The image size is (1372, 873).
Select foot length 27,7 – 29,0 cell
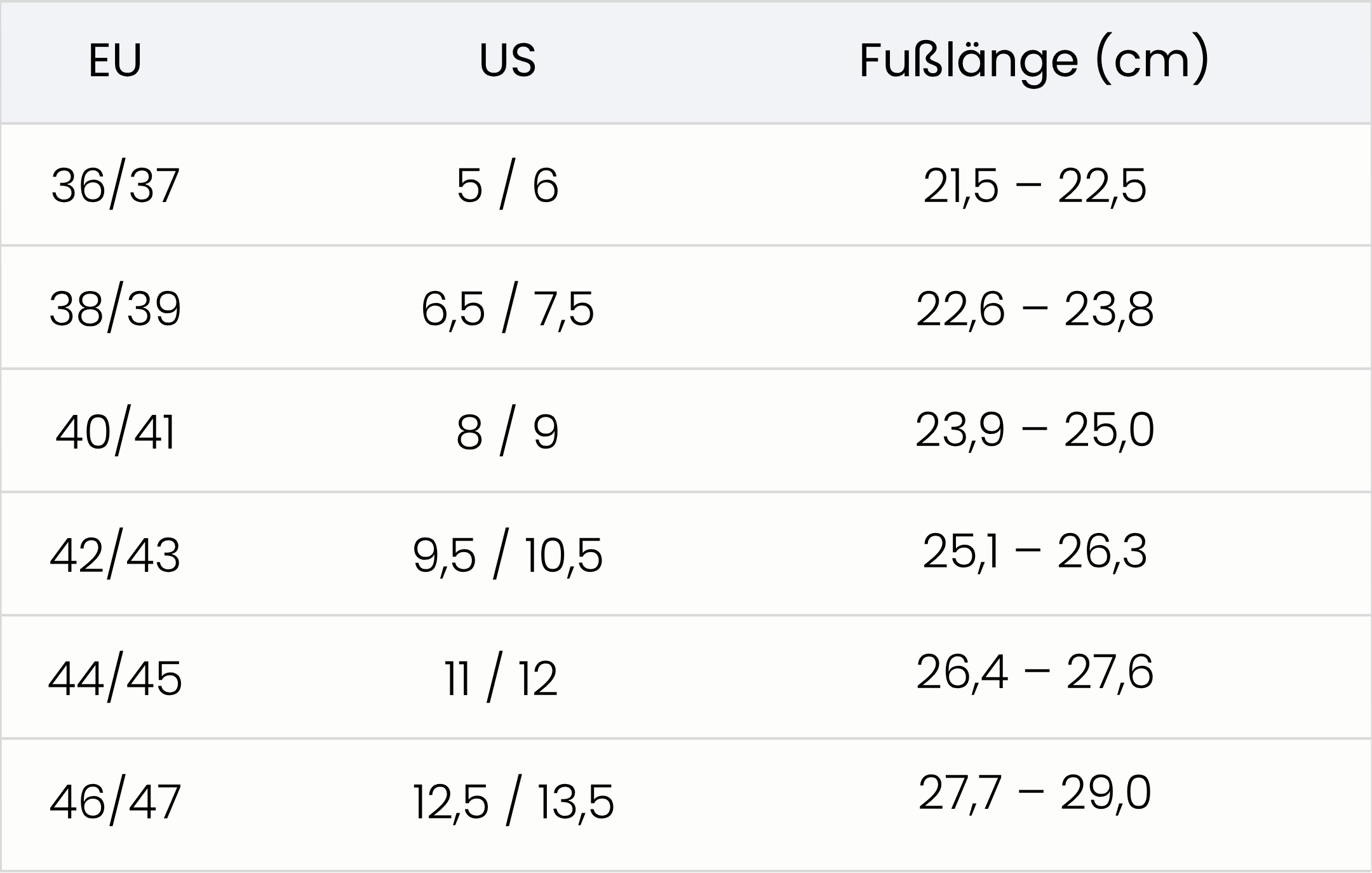pyautogui.click(x=1035, y=793)
